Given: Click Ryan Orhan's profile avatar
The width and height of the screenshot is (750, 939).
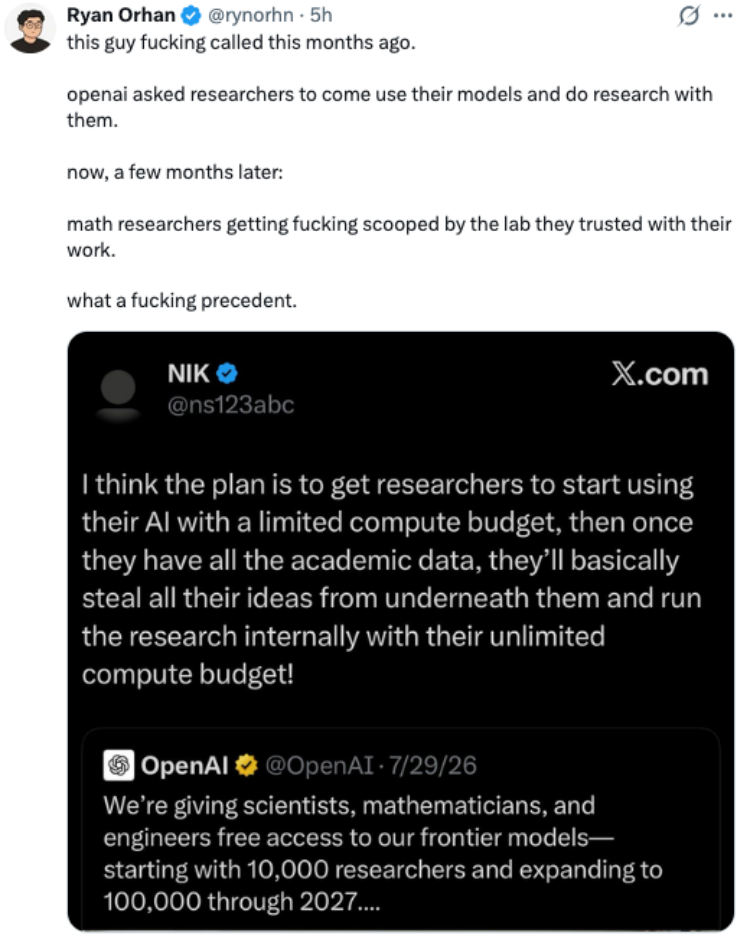Looking at the screenshot, I should [x=30, y=29].
